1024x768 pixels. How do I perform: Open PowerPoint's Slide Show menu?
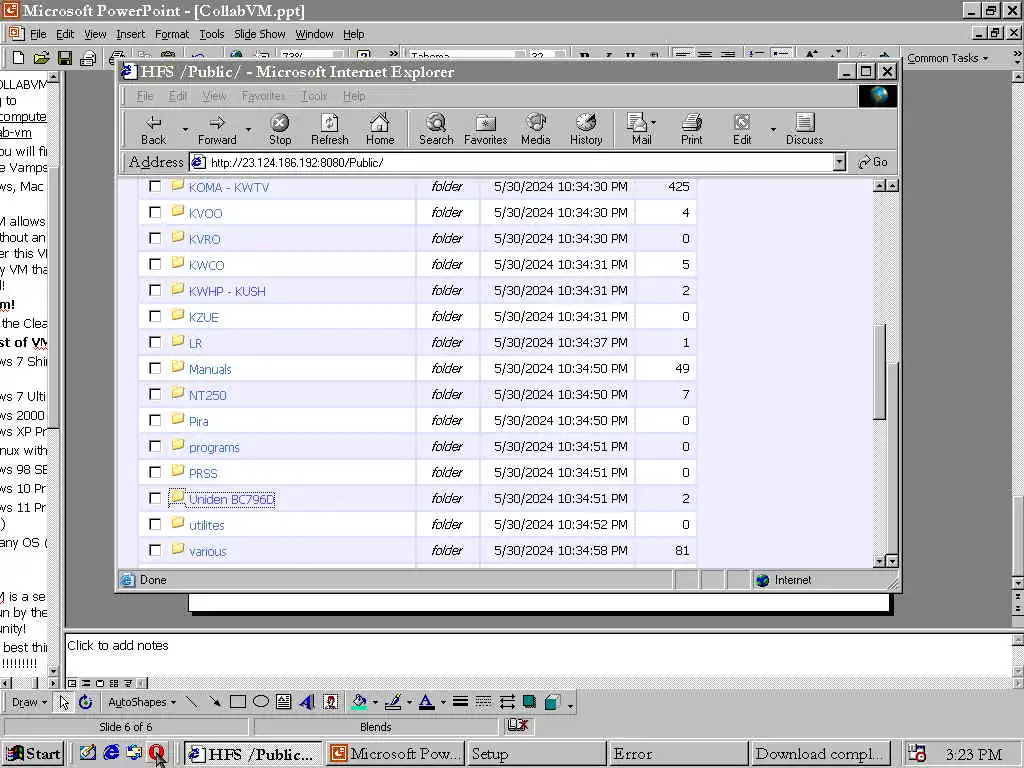[x=259, y=34]
